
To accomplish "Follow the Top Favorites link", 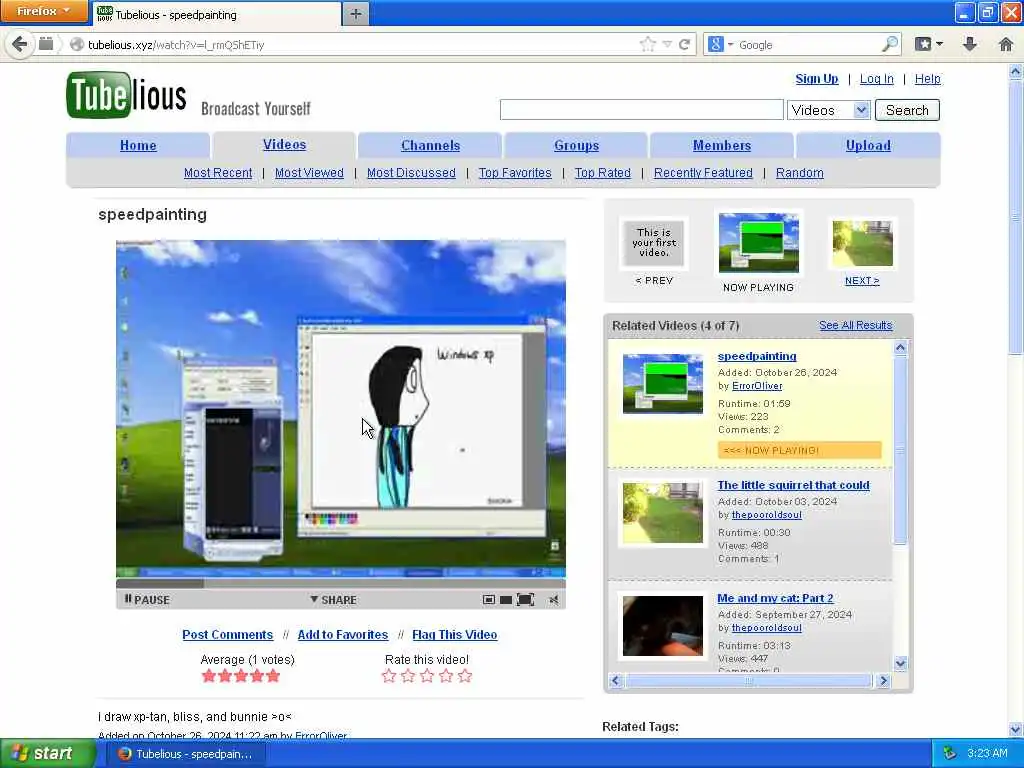I will click(x=515, y=172).
